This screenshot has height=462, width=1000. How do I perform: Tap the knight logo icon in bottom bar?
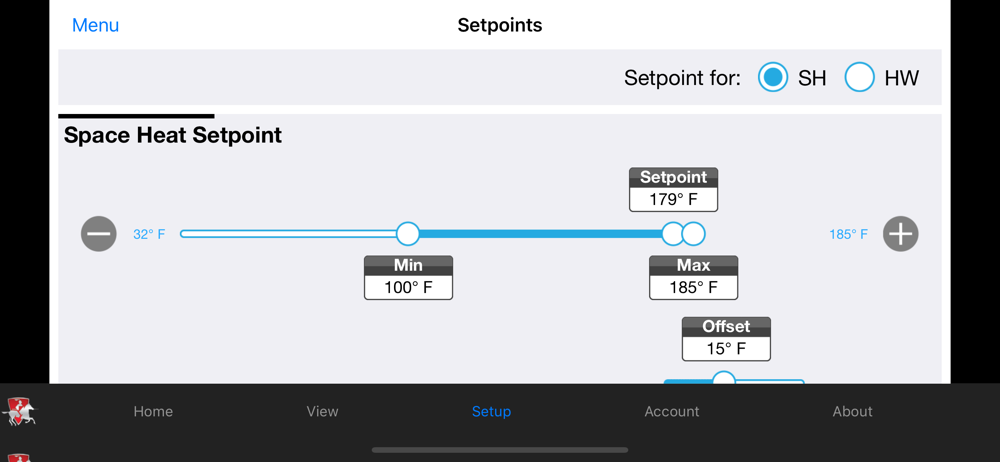[x=20, y=411]
